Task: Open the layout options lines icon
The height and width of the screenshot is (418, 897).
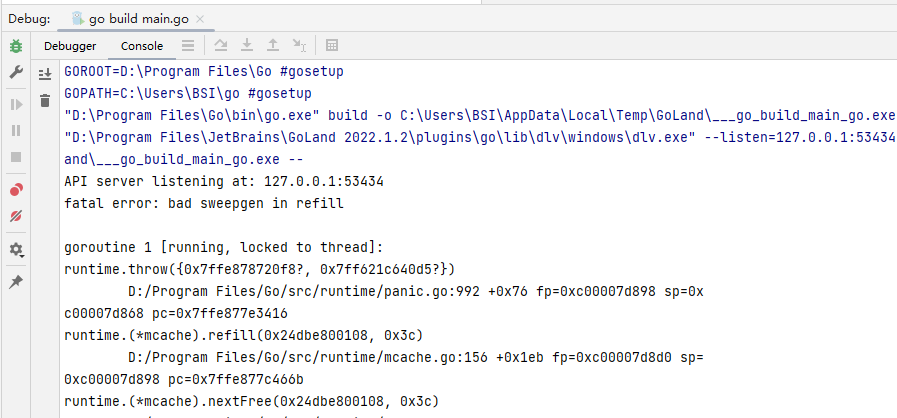Action: pos(188,46)
